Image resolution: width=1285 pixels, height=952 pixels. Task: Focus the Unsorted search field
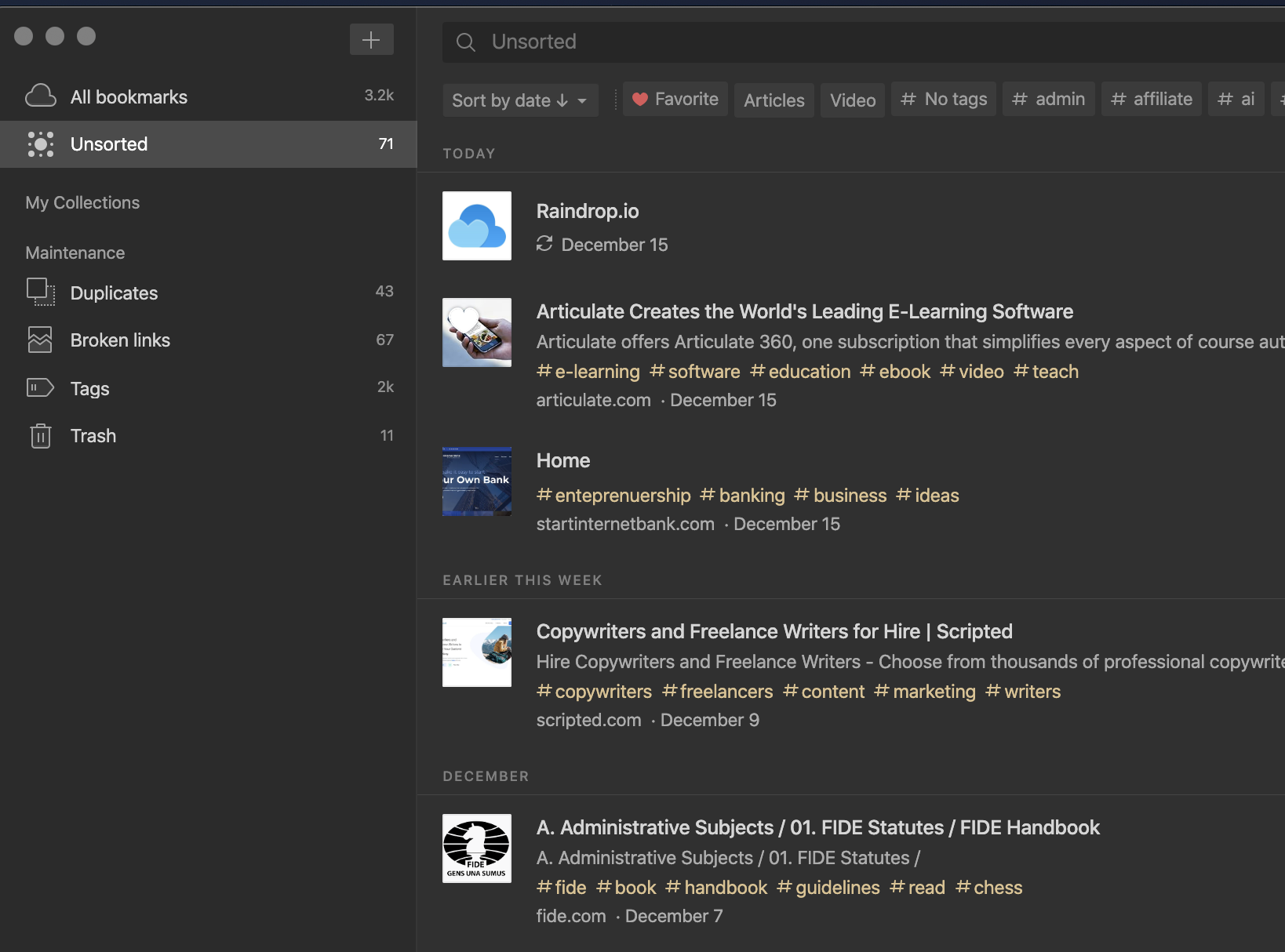(864, 42)
